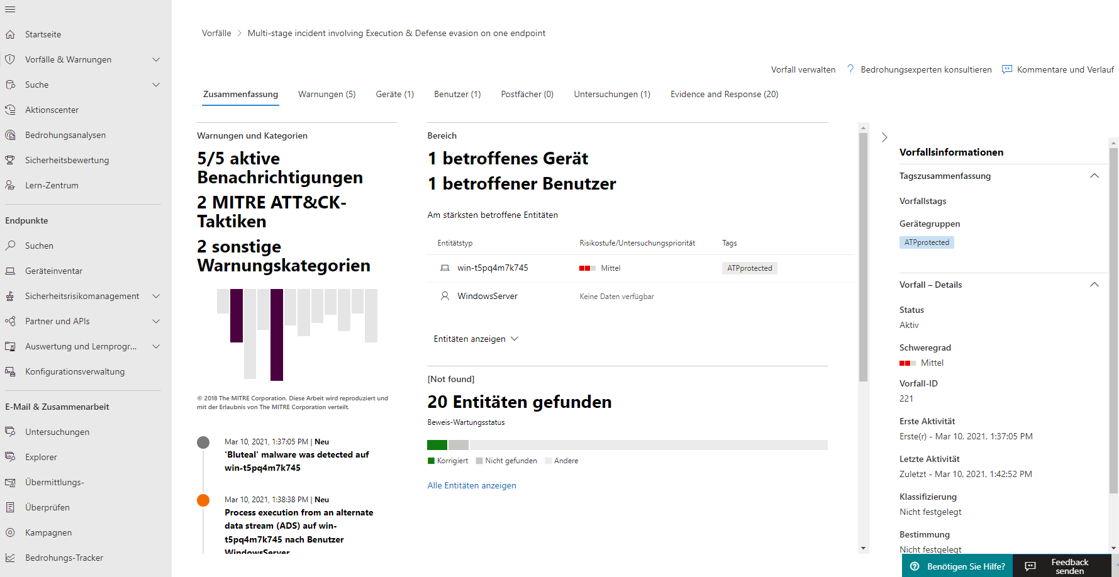This screenshot has height=577, width=1119.
Task: Click the Beweis-Wartungsstatus progress bar
Action: 626,443
